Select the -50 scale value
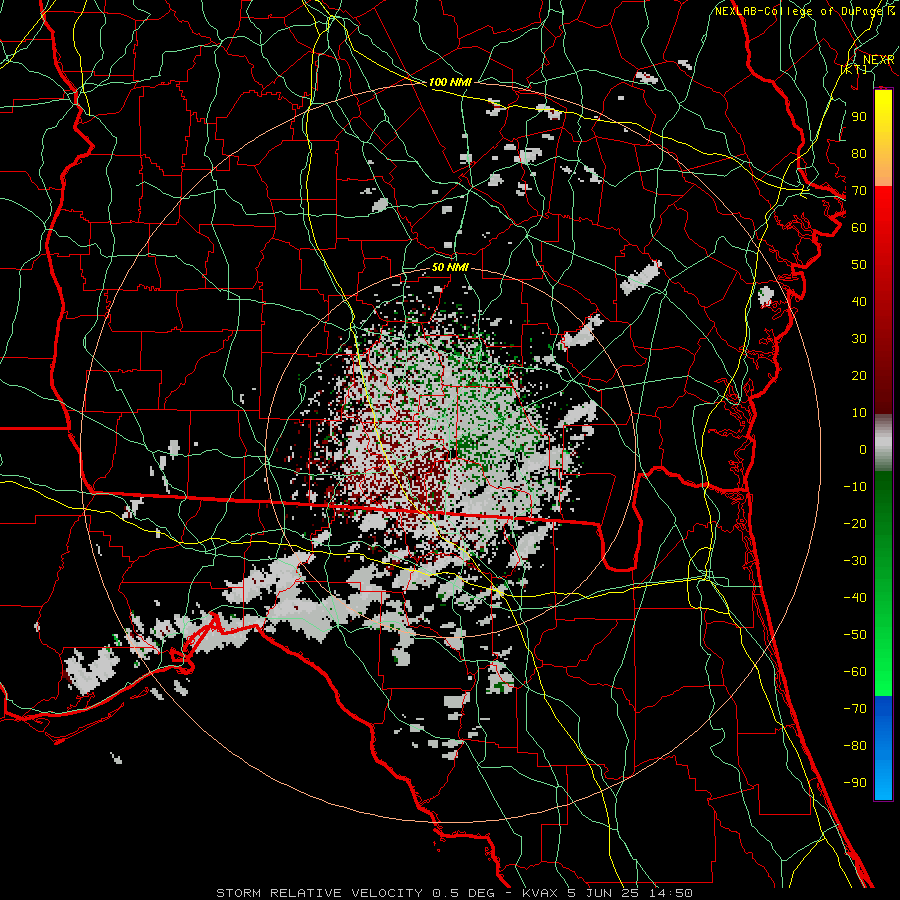Viewport: 900px width, 900px height. coord(855,635)
